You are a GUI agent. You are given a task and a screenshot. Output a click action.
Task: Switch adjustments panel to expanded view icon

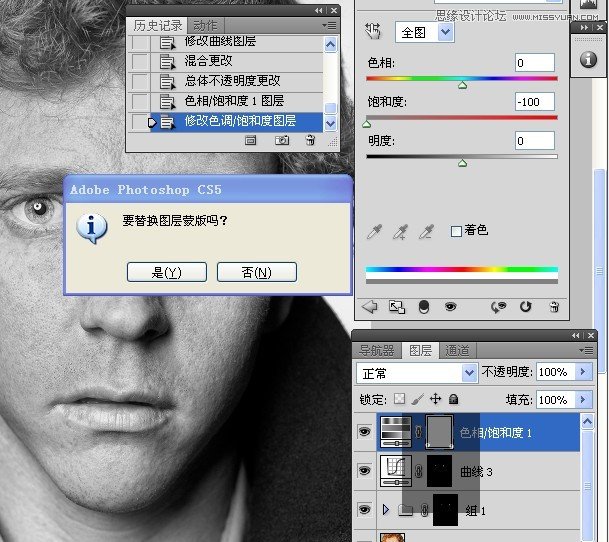click(x=397, y=307)
